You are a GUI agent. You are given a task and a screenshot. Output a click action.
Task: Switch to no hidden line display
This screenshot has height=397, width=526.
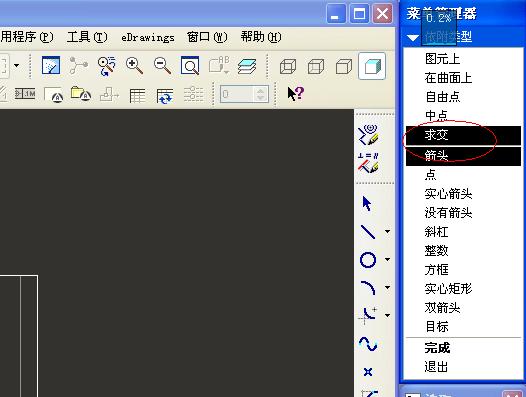pos(344,66)
